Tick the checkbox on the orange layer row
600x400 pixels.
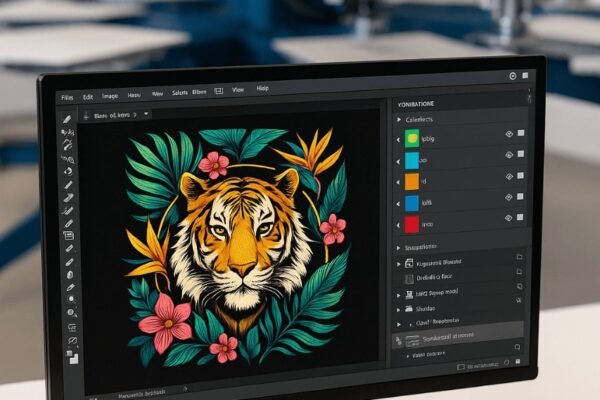[x=520, y=176]
